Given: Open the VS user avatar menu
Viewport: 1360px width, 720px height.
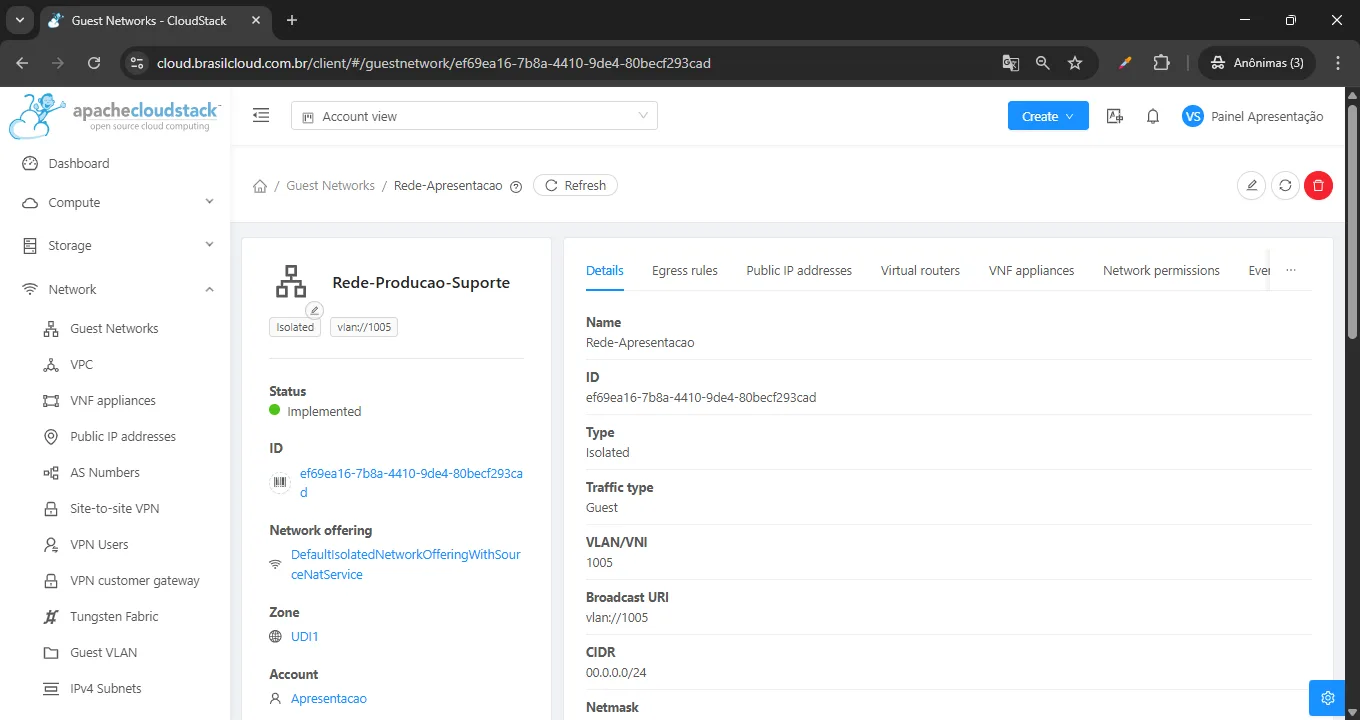Looking at the screenshot, I should 1192,116.
